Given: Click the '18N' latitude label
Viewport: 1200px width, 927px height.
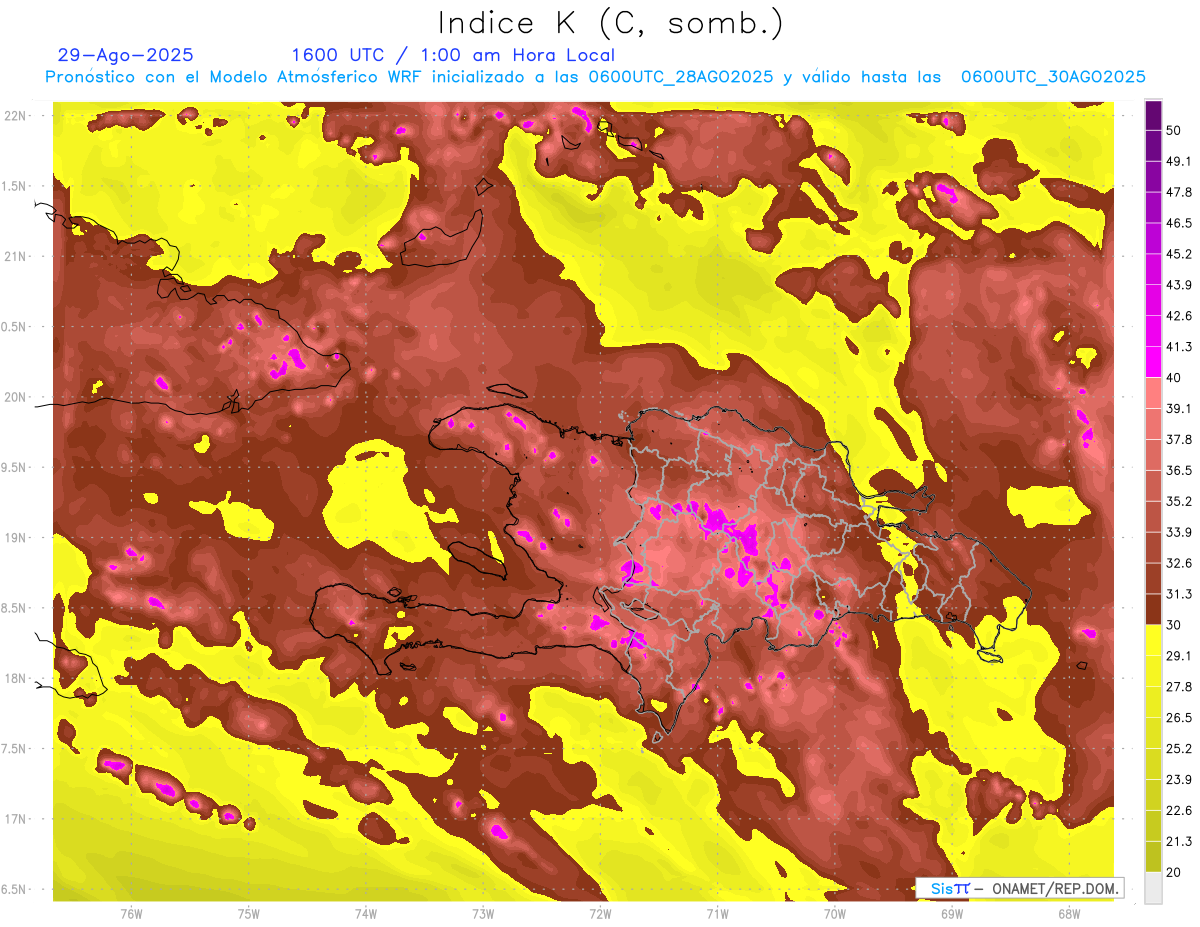Looking at the screenshot, I should click(x=15, y=678).
